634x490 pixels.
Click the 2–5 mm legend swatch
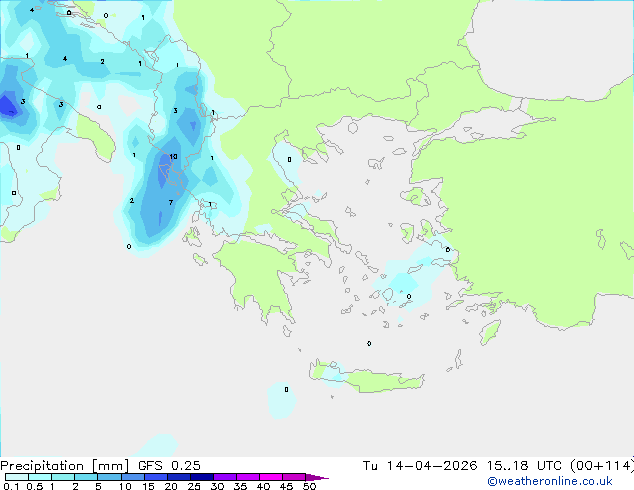86,477
